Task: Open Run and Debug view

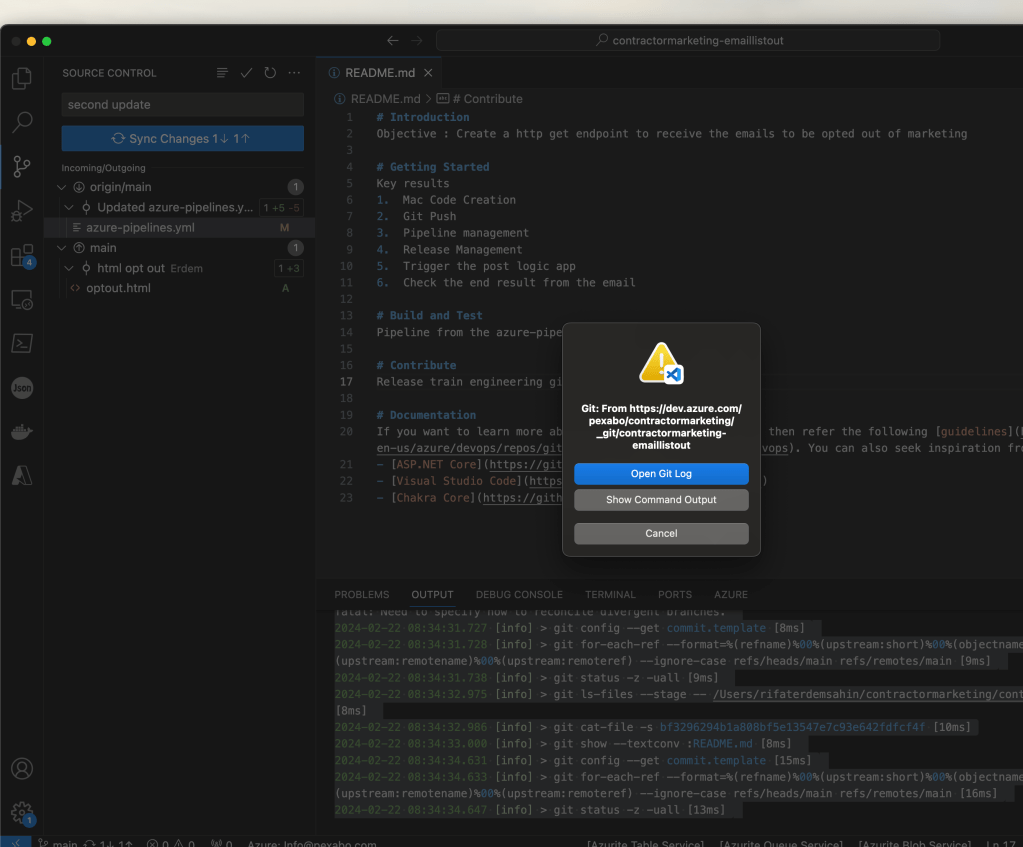Action: pyautogui.click(x=22, y=211)
